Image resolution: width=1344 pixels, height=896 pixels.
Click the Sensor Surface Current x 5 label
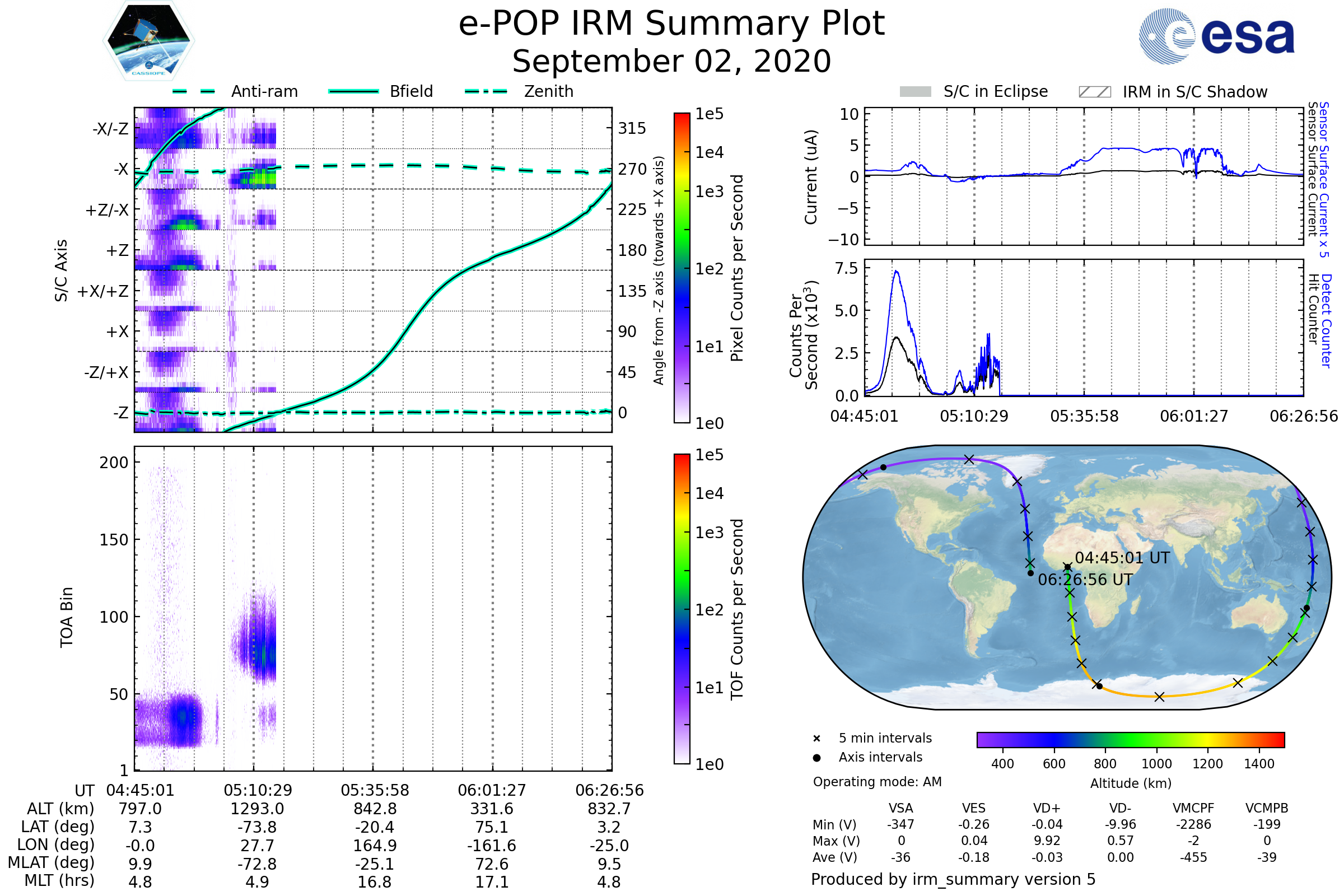tap(1324, 179)
